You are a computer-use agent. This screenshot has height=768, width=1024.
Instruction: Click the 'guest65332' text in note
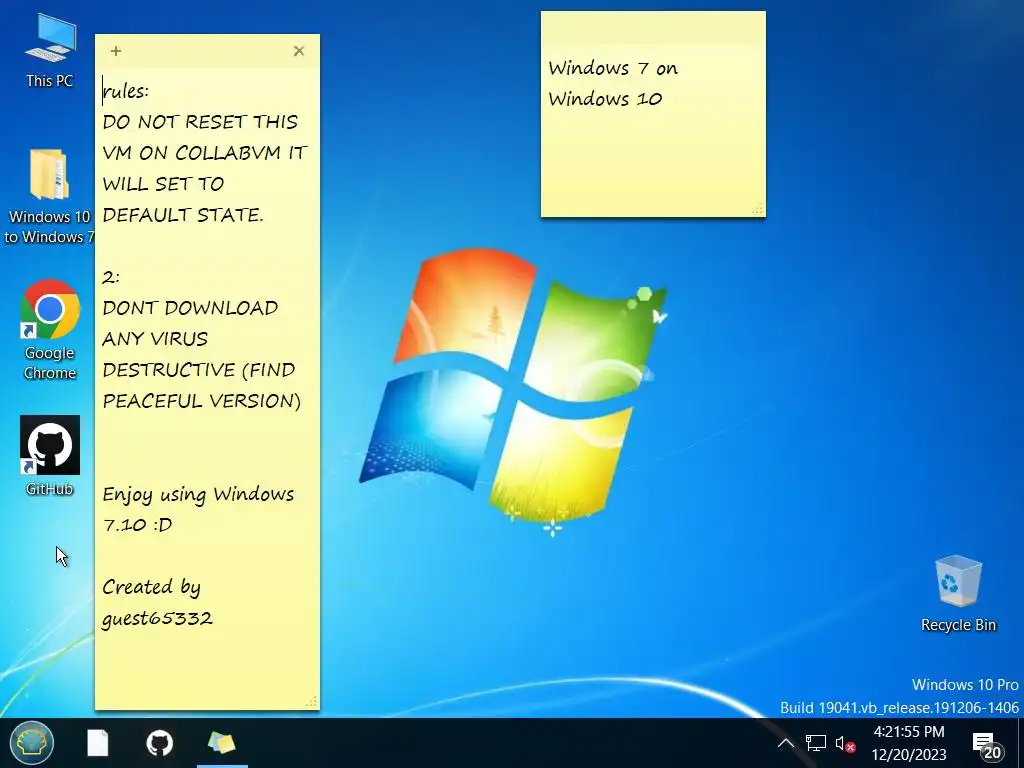(157, 618)
